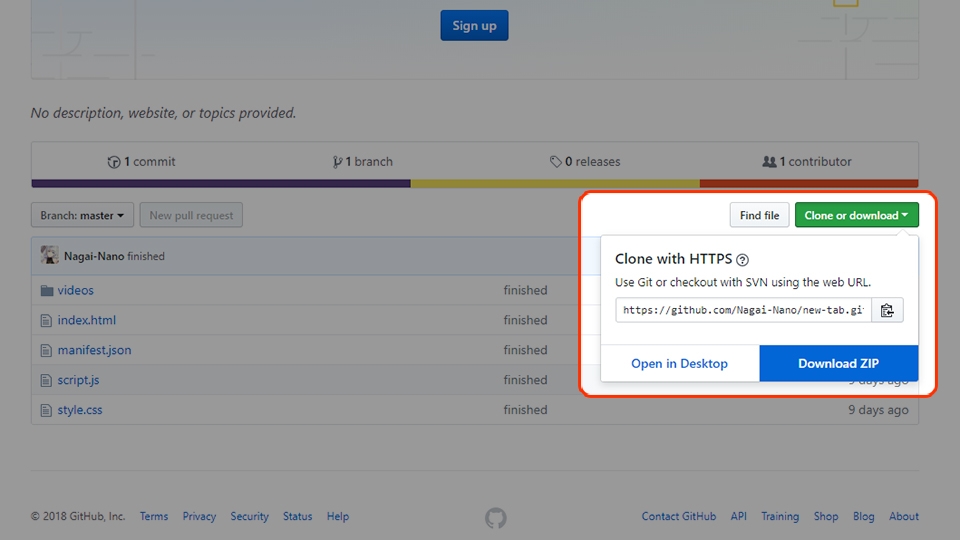Screen dimensions: 960x540
Task: Click the New pull request button
Action: [191, 215]
